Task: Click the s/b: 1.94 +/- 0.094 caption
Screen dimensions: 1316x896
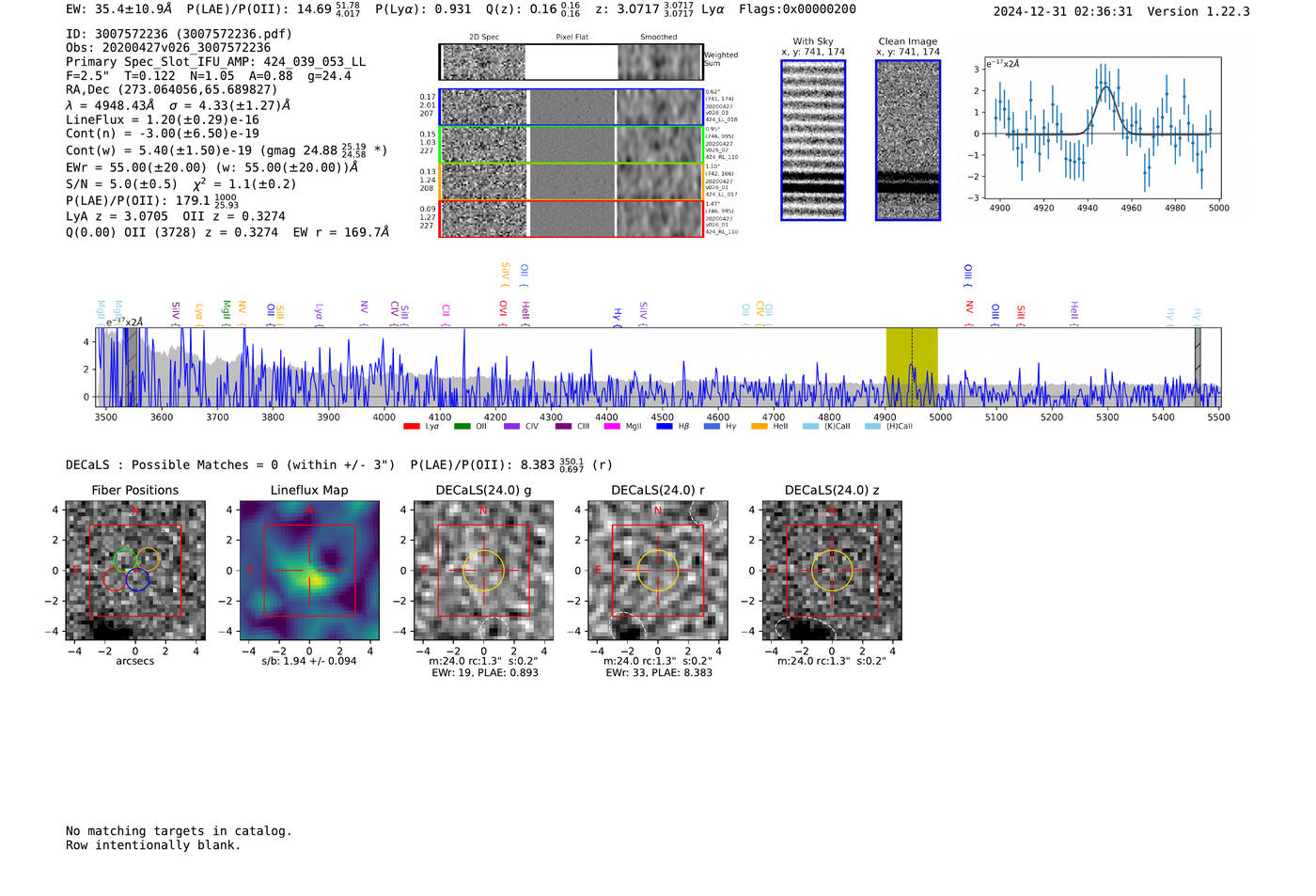Action: pos(309,661)
